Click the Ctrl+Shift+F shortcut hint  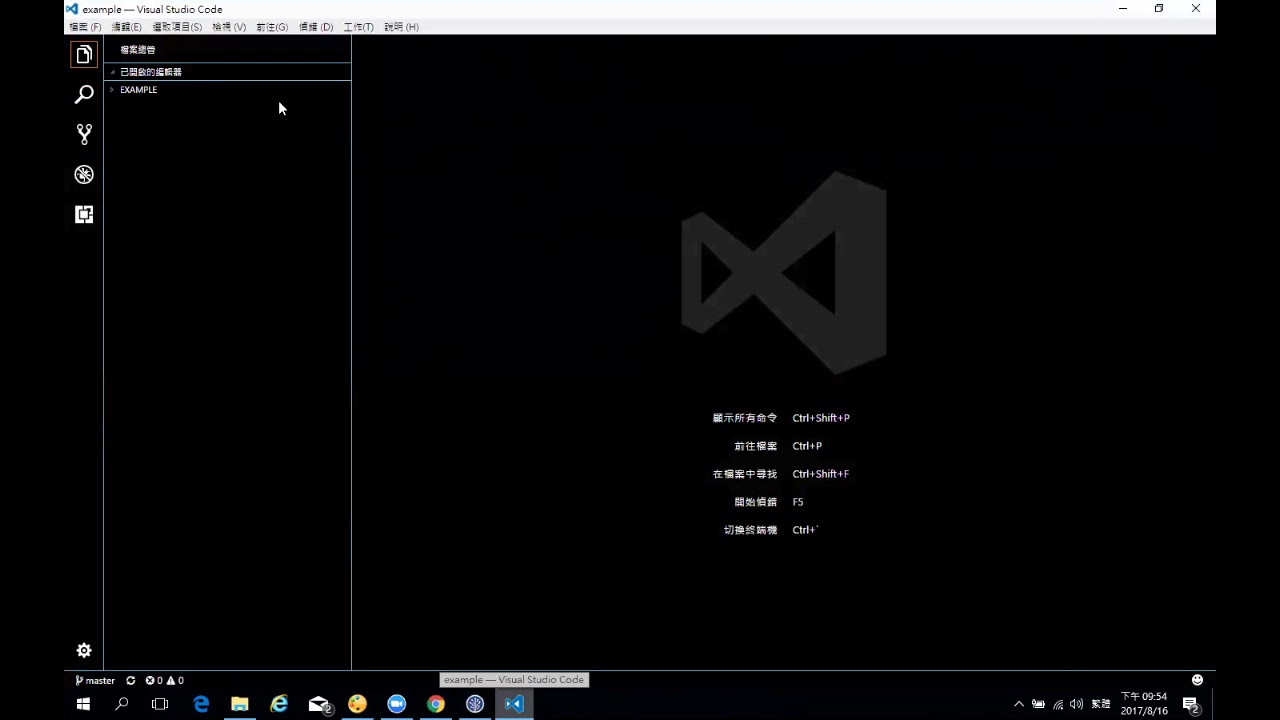(821, 474)
